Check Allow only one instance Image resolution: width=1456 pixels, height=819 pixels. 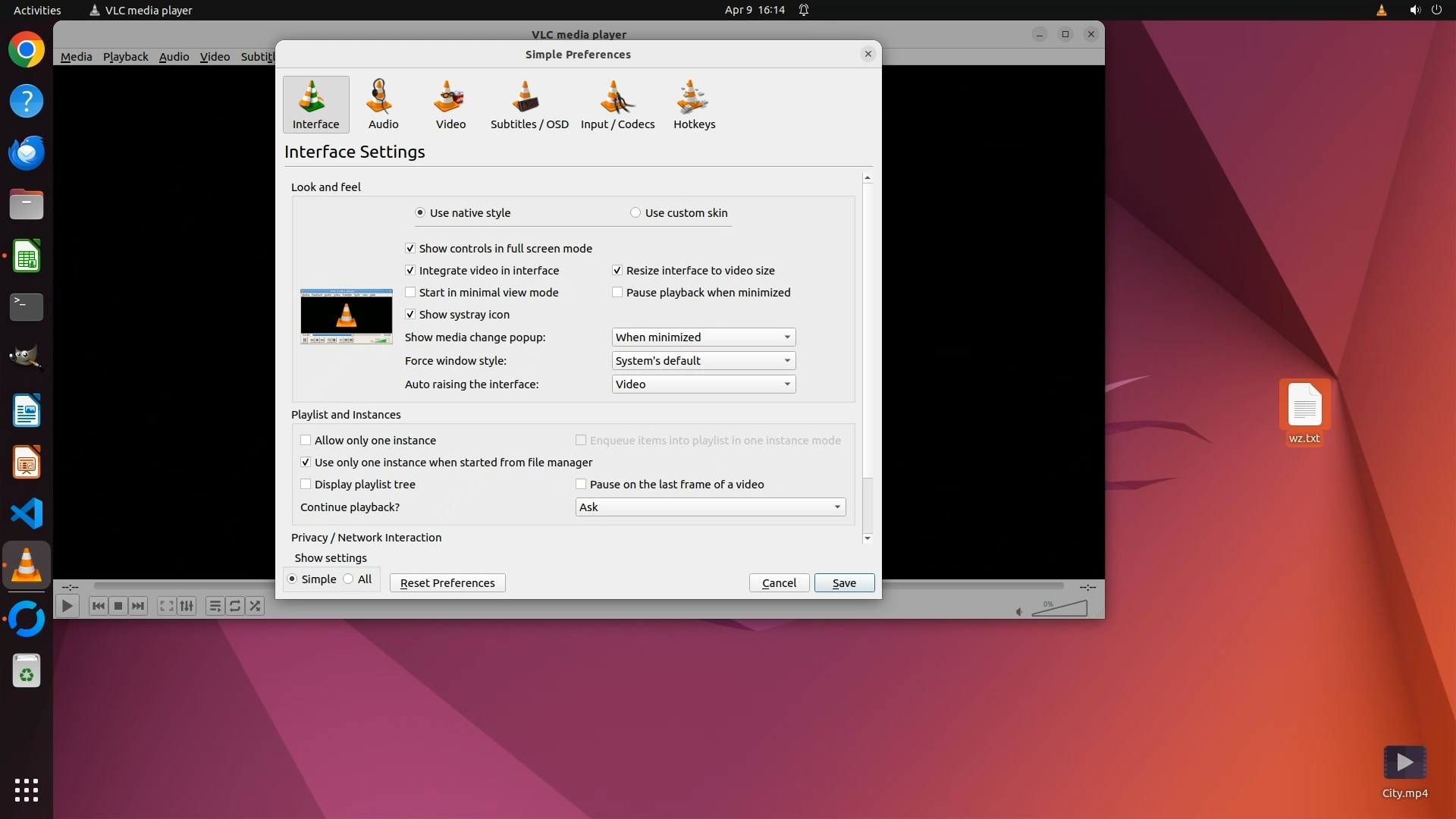[306, 441]
